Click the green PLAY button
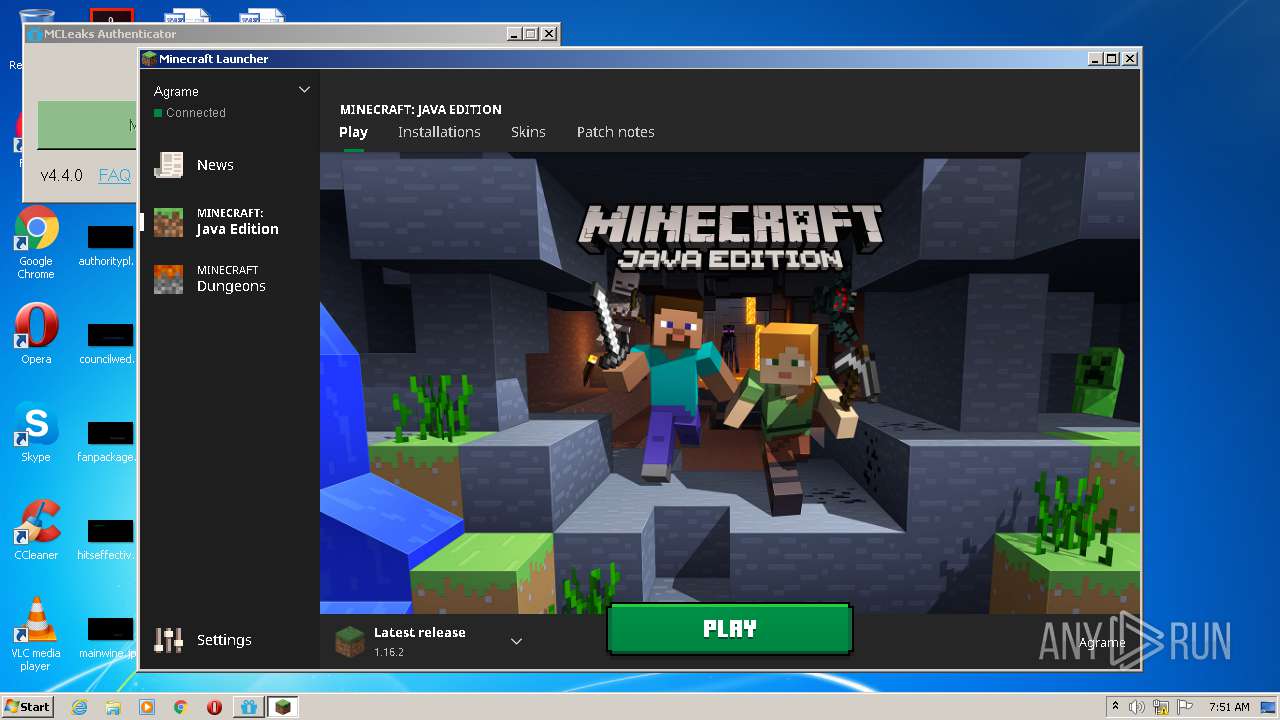This screenshot has height=720, width=1280. [x=729, y=629]
